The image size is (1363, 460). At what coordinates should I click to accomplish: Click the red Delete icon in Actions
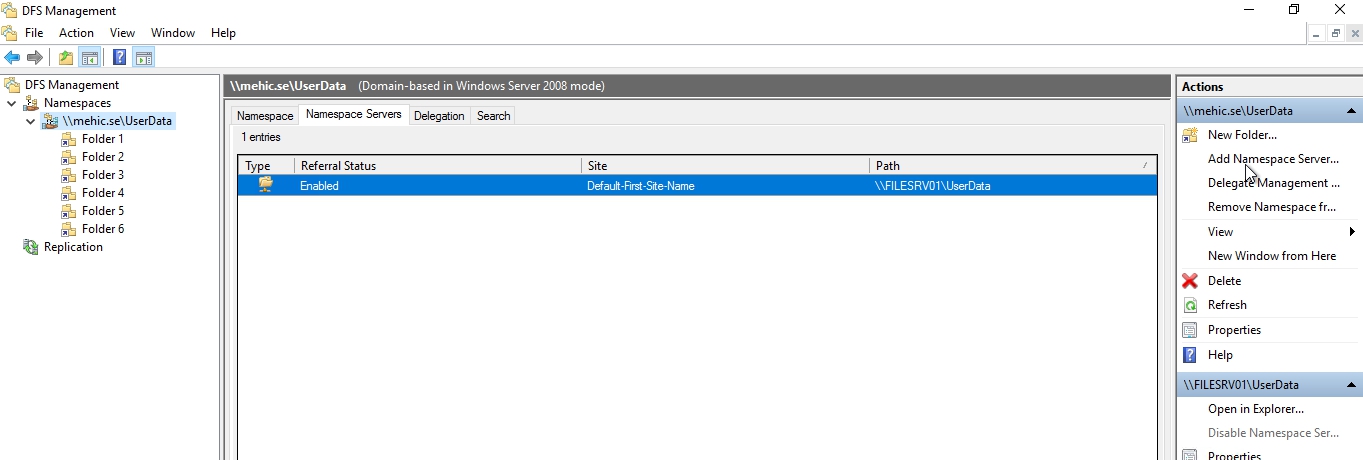click(x=1190, y=281)
